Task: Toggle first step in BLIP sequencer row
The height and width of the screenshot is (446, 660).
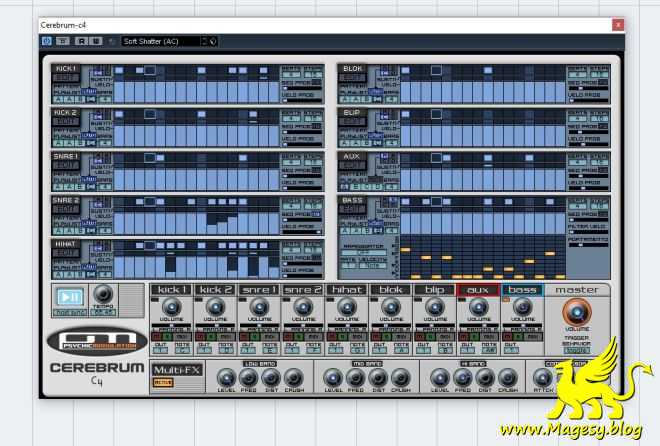Action: (x=405, y=114)
